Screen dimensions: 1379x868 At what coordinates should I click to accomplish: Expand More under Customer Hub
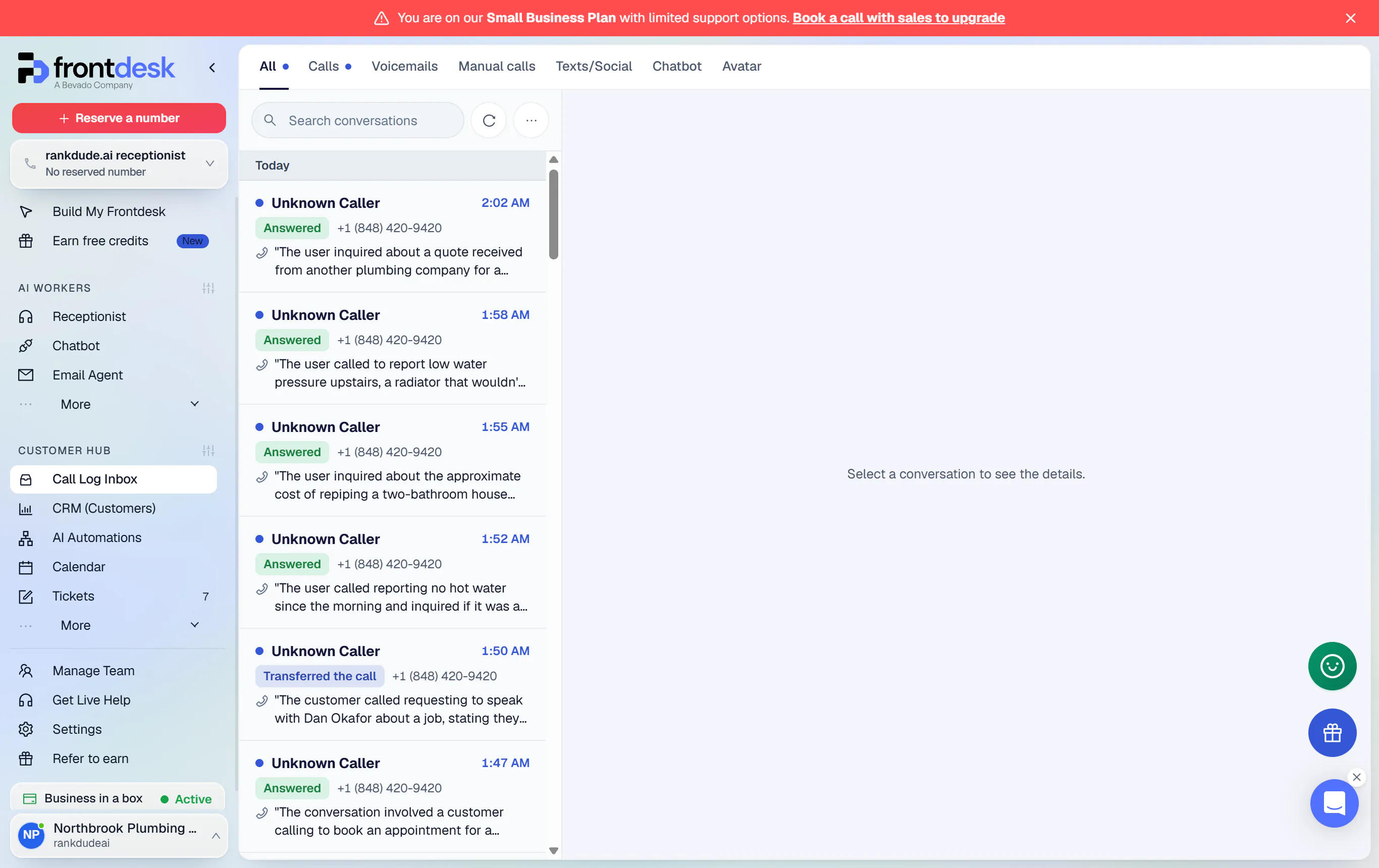[x=113, y=625]
